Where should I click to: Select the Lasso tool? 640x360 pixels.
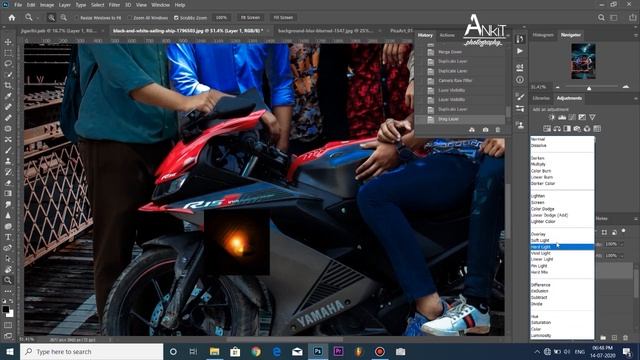8,64
